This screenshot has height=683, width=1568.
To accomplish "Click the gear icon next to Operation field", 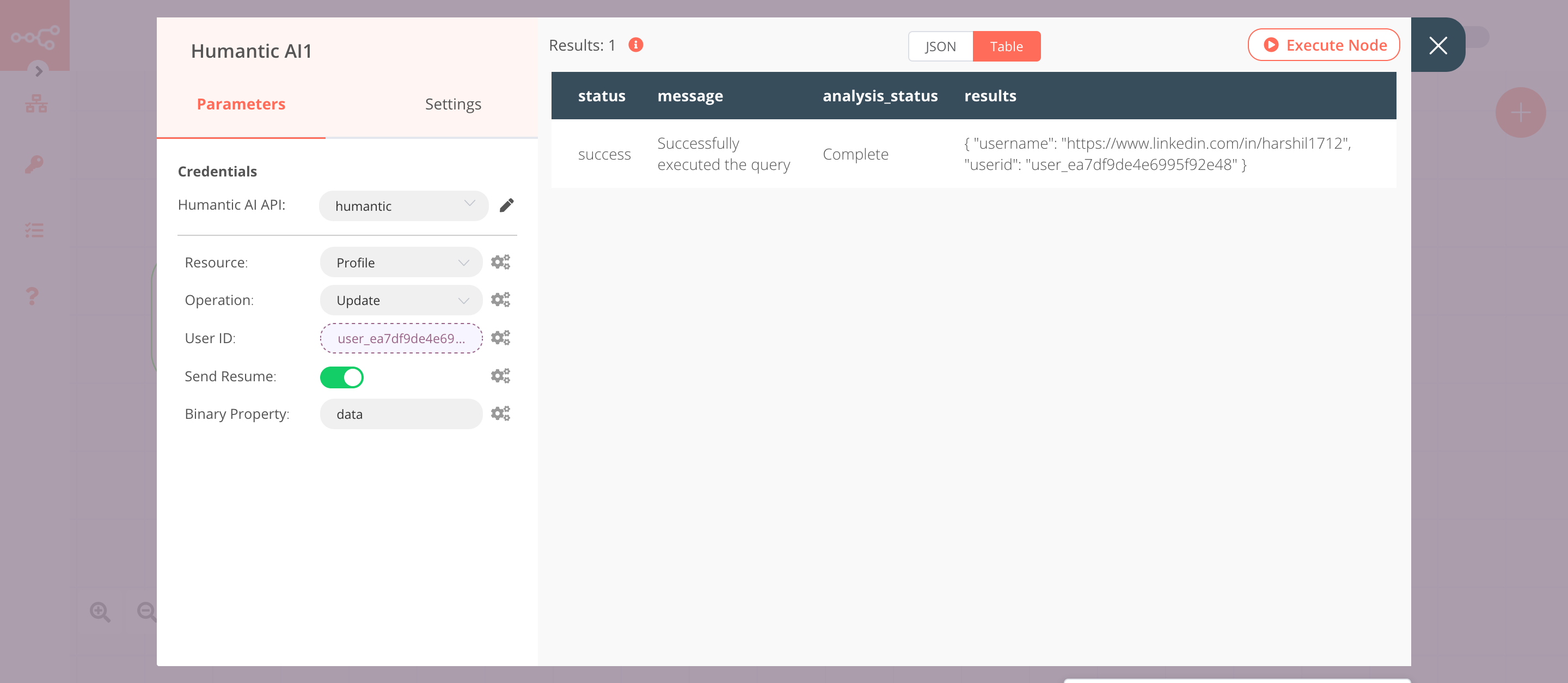I will tap(500, 300).
